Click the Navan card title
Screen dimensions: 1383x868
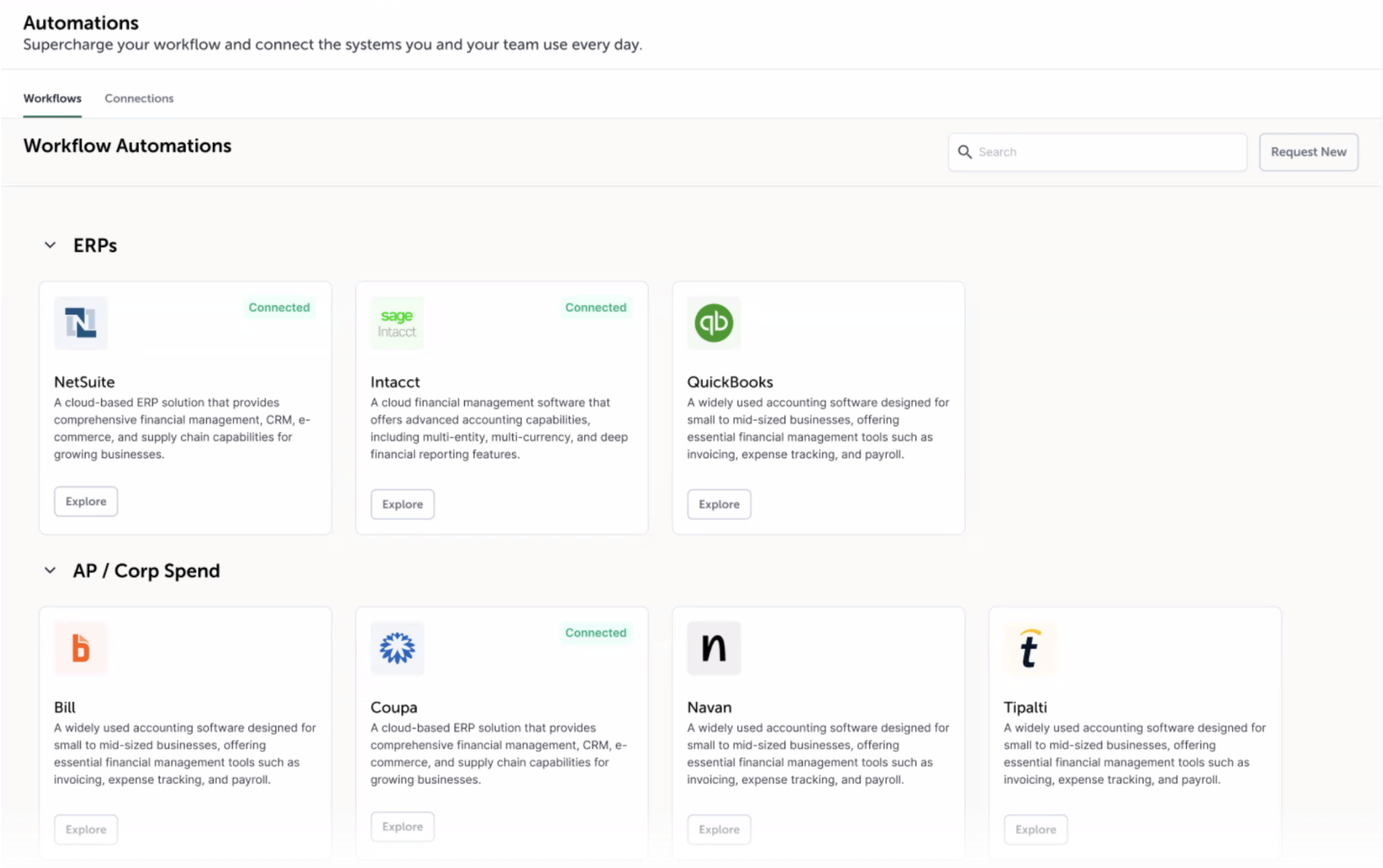pos(709,707)
